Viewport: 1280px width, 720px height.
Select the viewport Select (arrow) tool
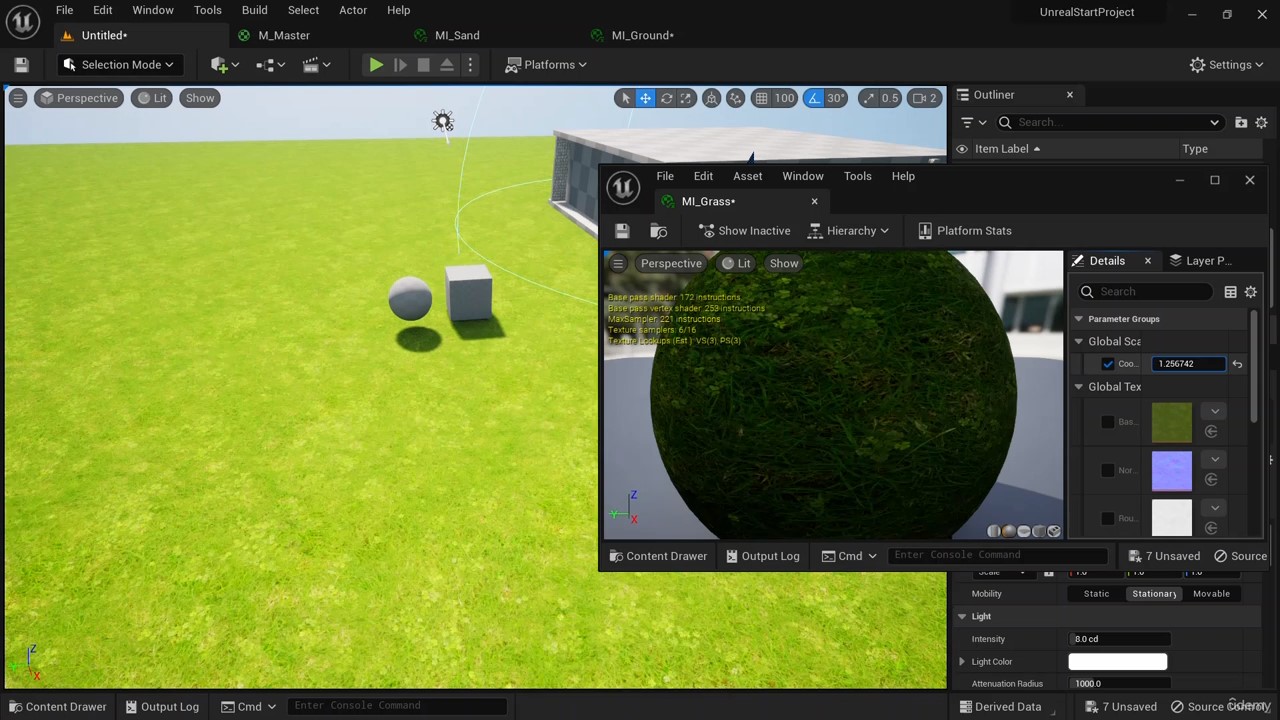[626, 98]
